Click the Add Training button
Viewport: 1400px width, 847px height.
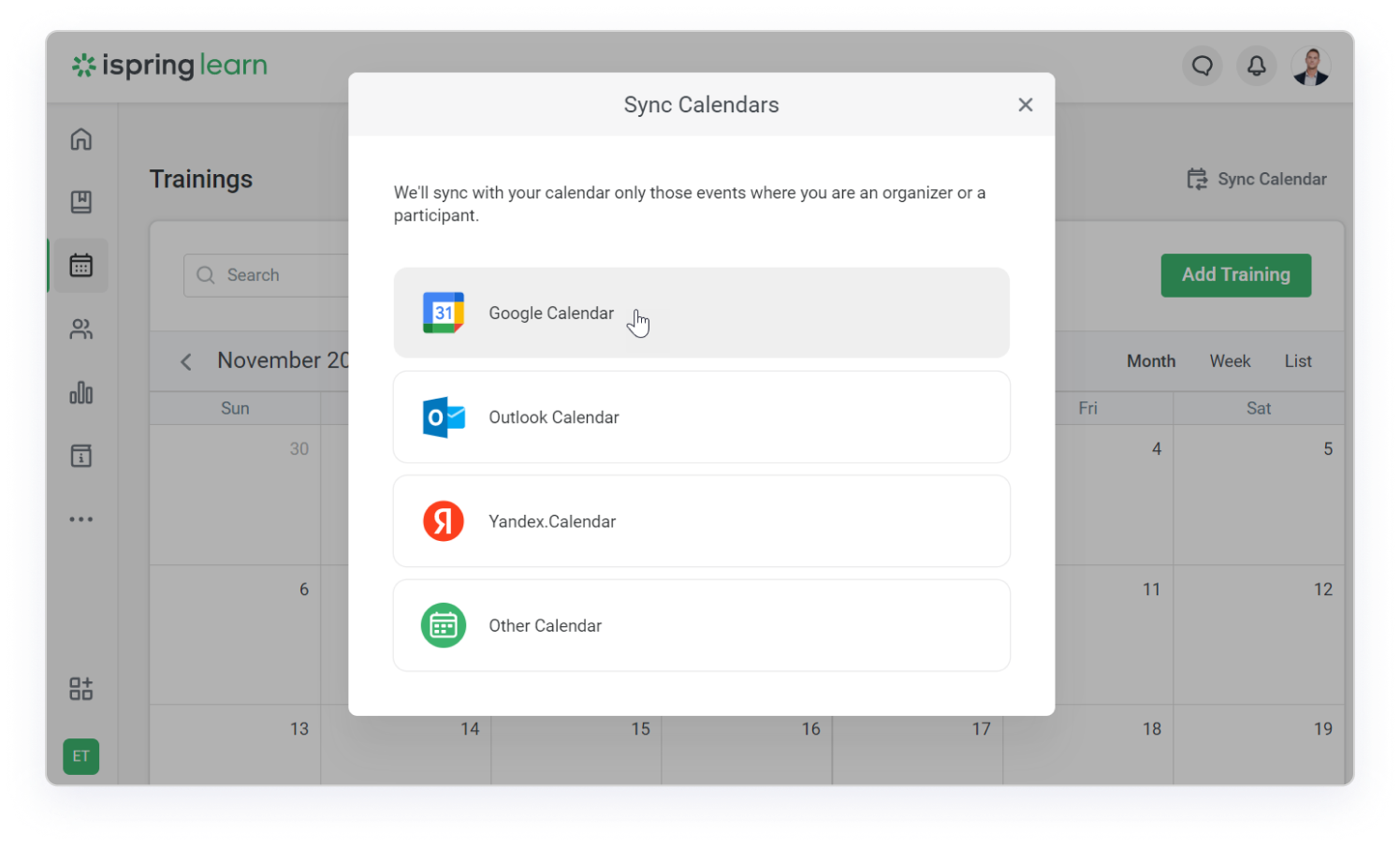coord(1236,275)
